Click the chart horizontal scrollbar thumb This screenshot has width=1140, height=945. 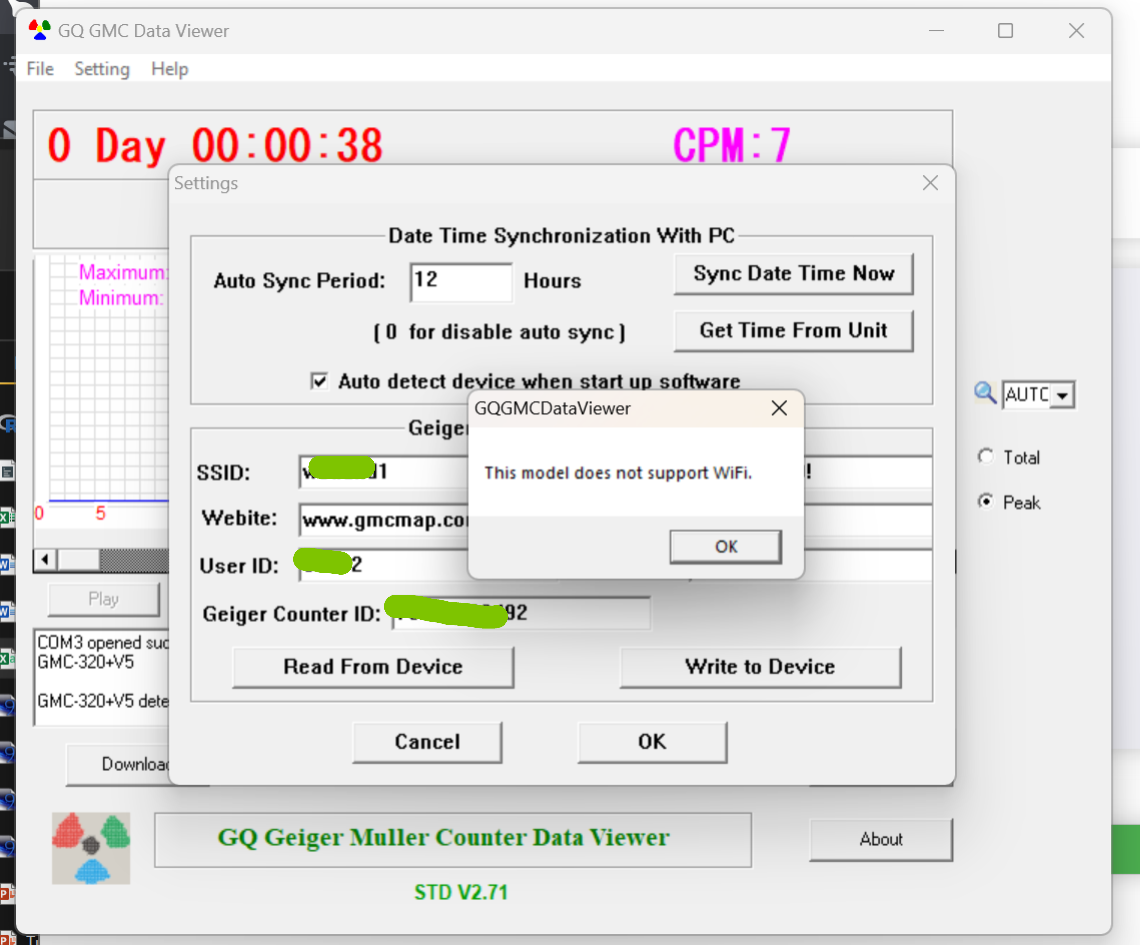click(x=79, y=560)
